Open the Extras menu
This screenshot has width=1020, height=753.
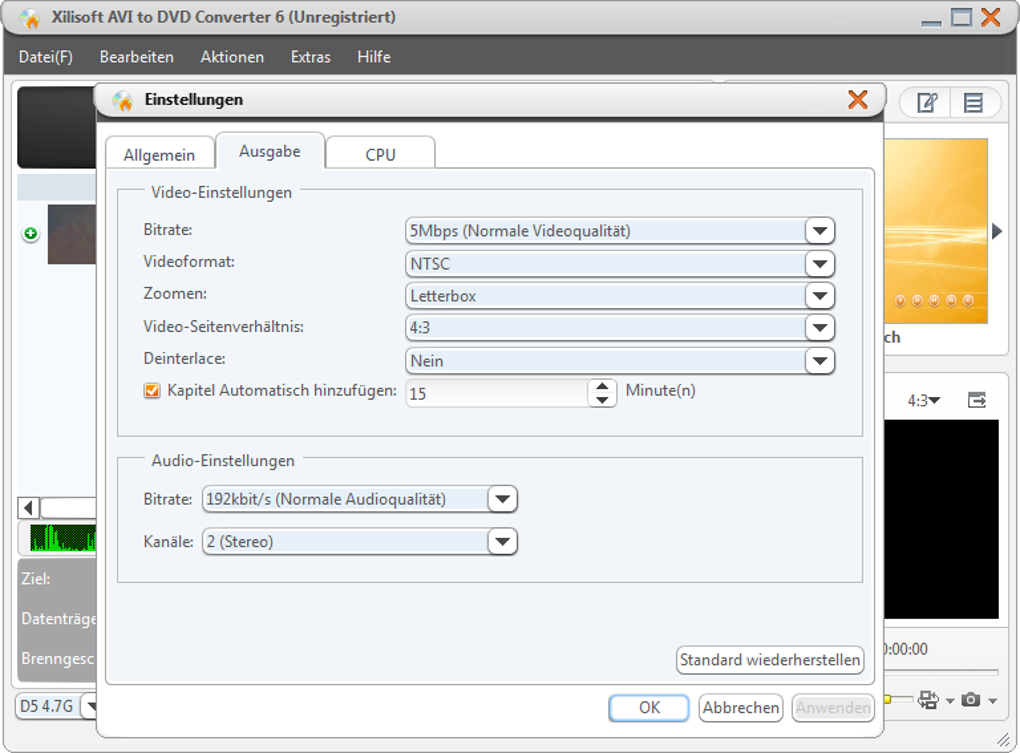pyautogui.click(x=311, y=57)
